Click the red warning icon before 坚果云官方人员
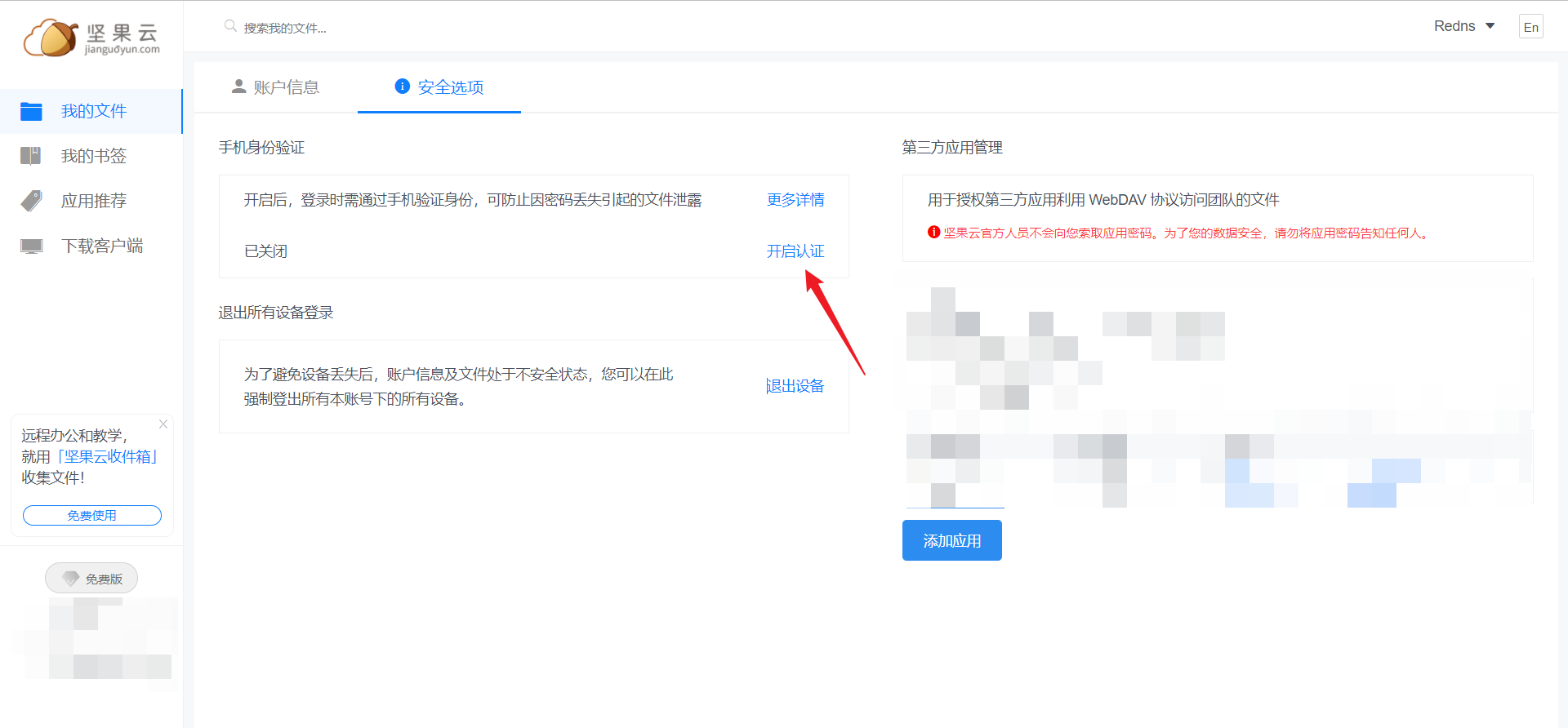 point(933,233)
